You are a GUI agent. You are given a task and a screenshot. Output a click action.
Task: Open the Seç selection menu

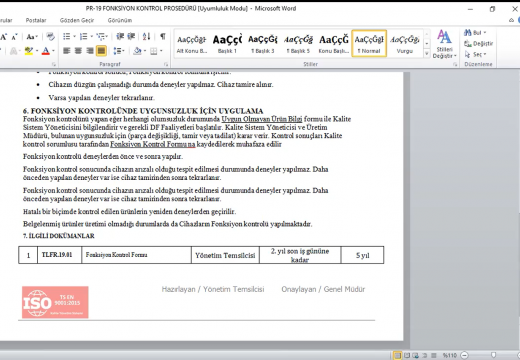click(475, 54)
